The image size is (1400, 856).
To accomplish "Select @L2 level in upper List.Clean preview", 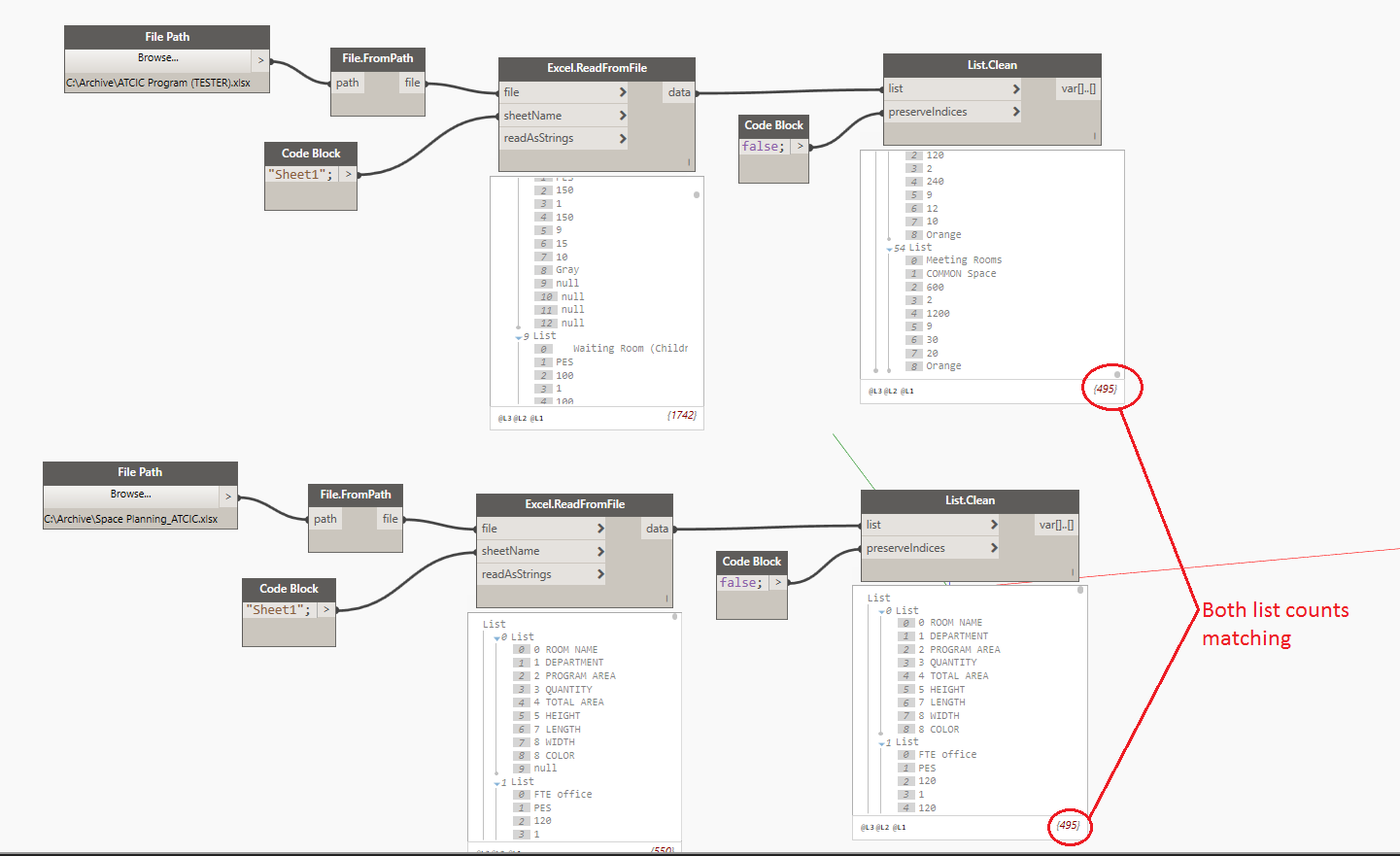I will click(x=890, y=392).
